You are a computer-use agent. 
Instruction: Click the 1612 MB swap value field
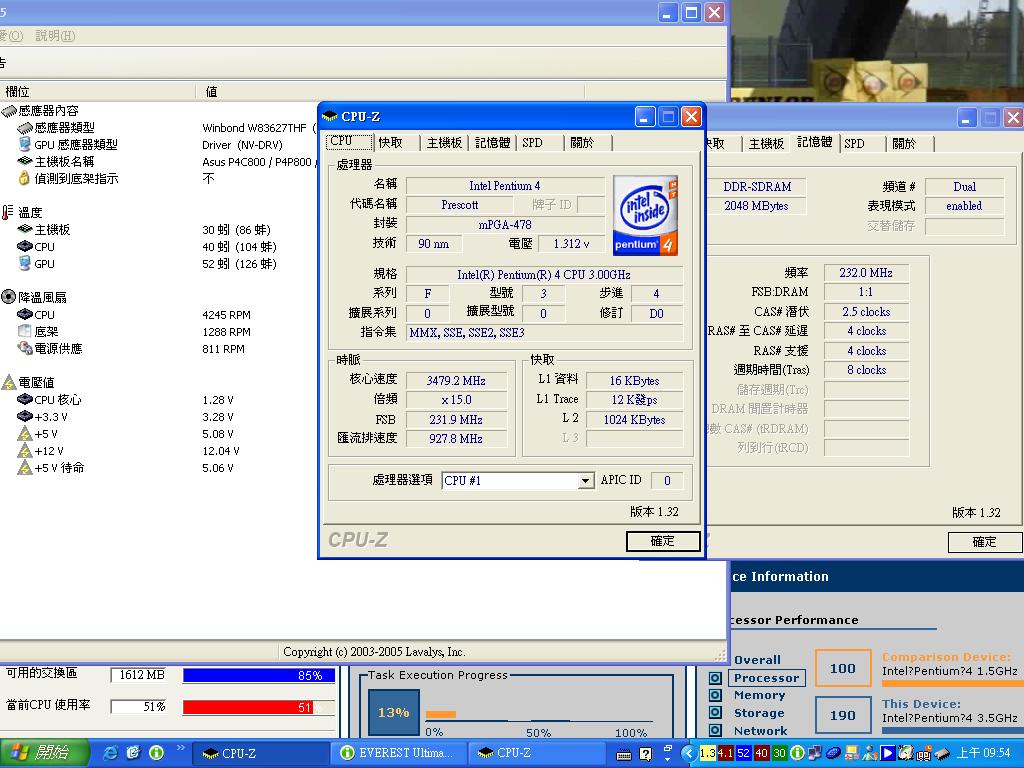tap(138, 675)
